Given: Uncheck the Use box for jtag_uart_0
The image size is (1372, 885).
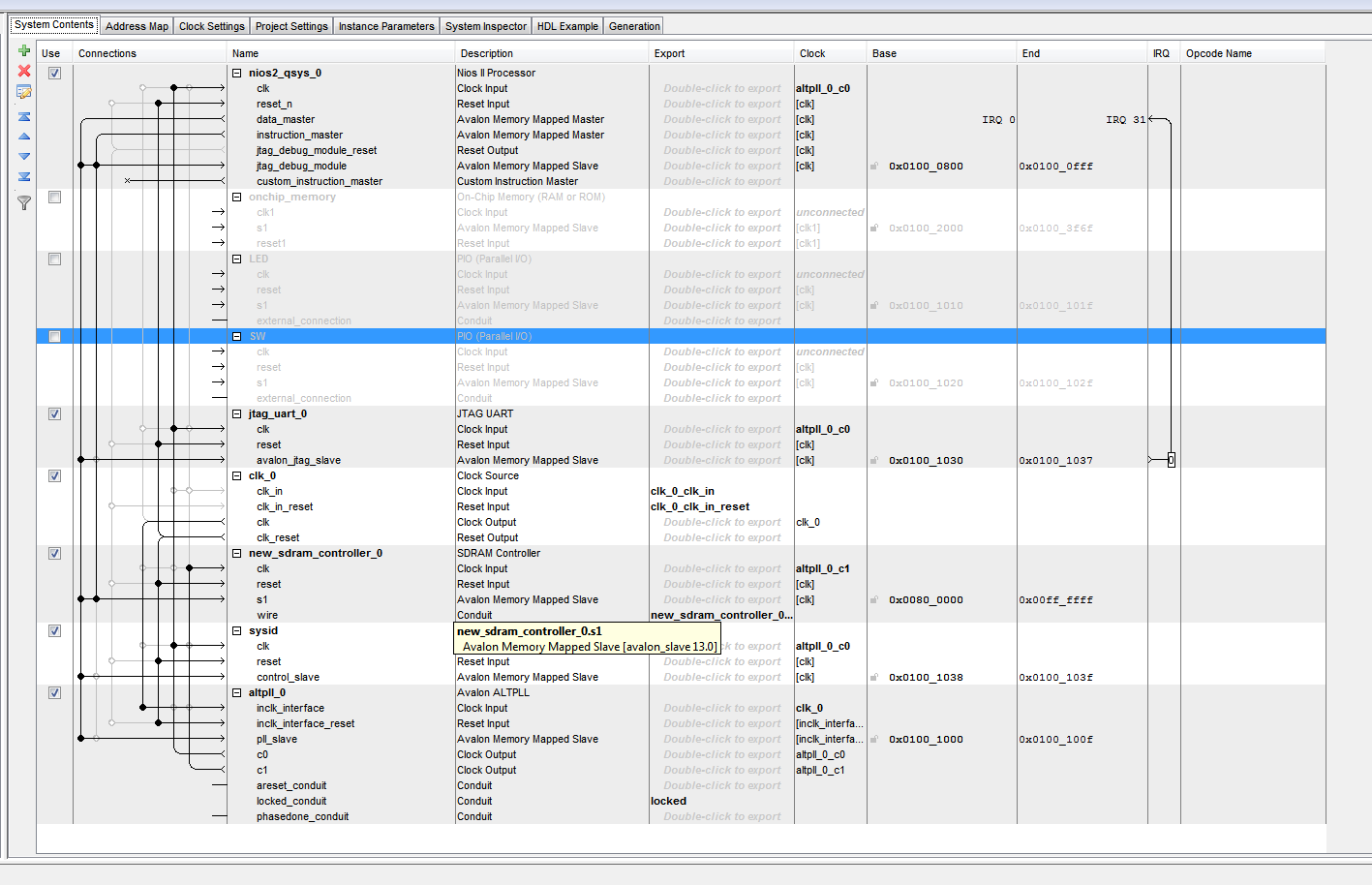Looking at the screenshot, I should tap(54, 413).
